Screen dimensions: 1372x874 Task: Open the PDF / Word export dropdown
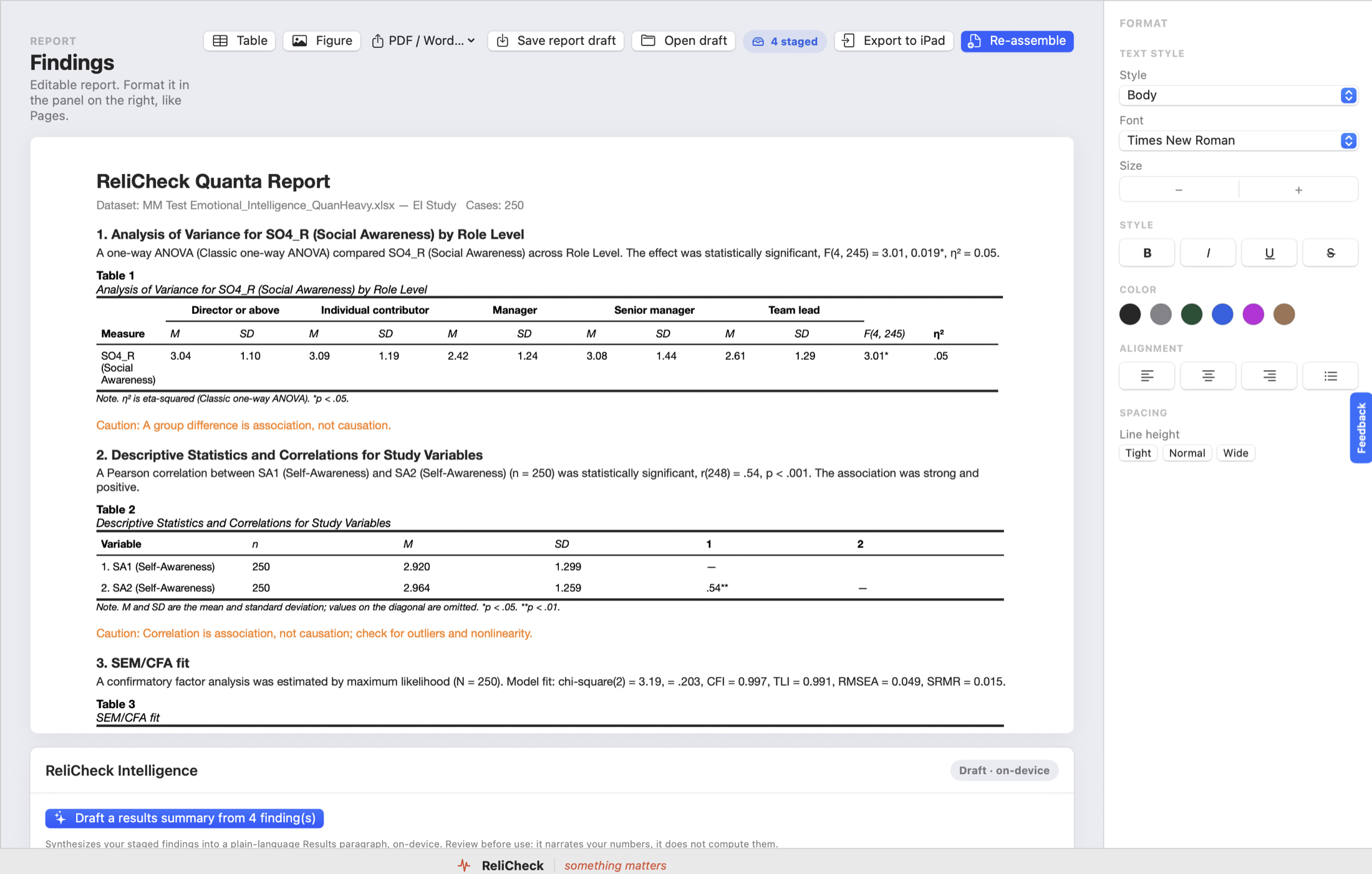(423, 41)
